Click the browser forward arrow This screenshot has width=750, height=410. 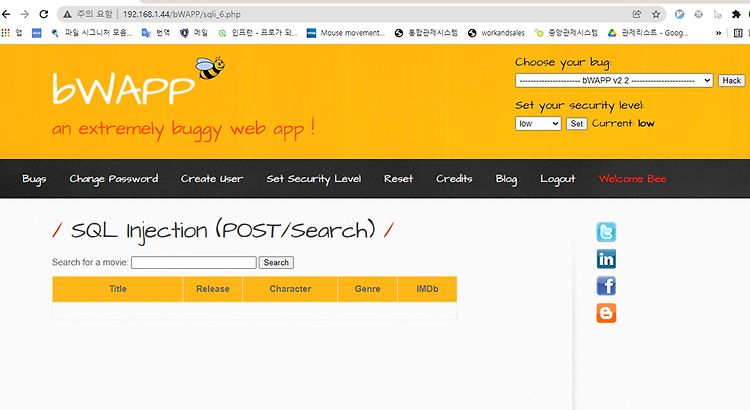coord(25,14)
